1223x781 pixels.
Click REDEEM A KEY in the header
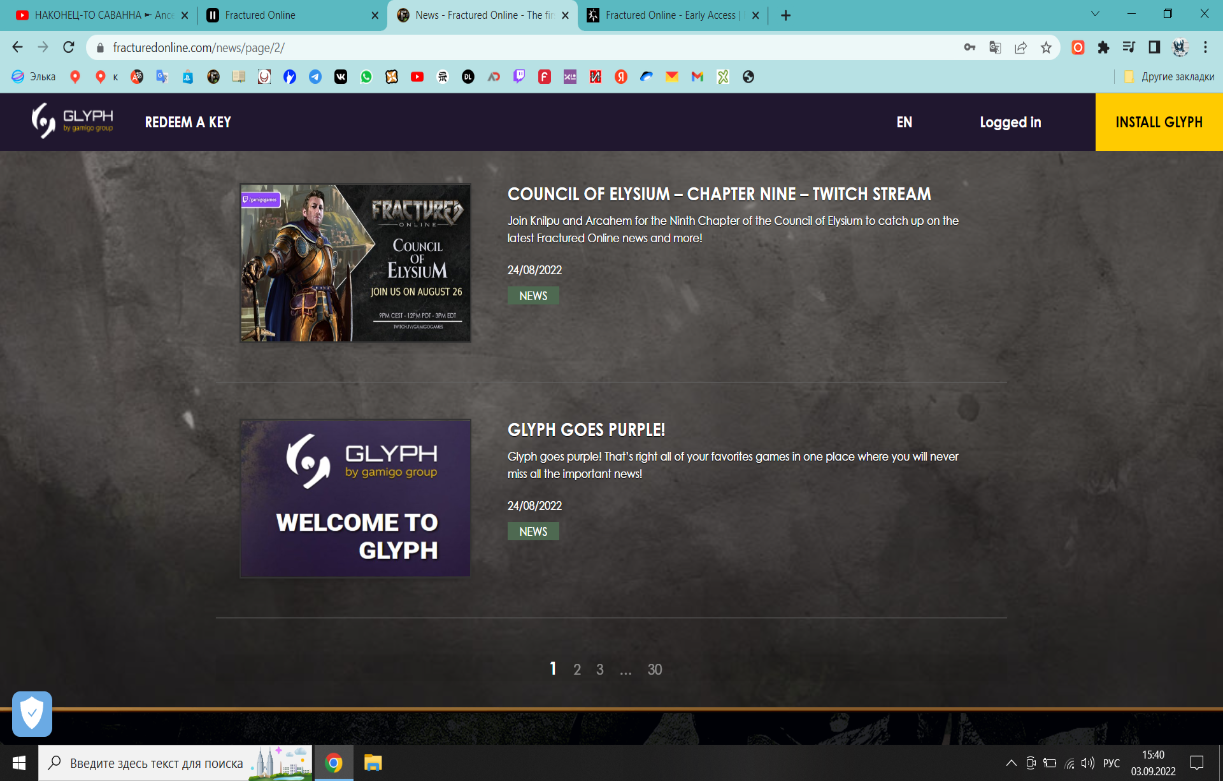(x=188, y=122)
